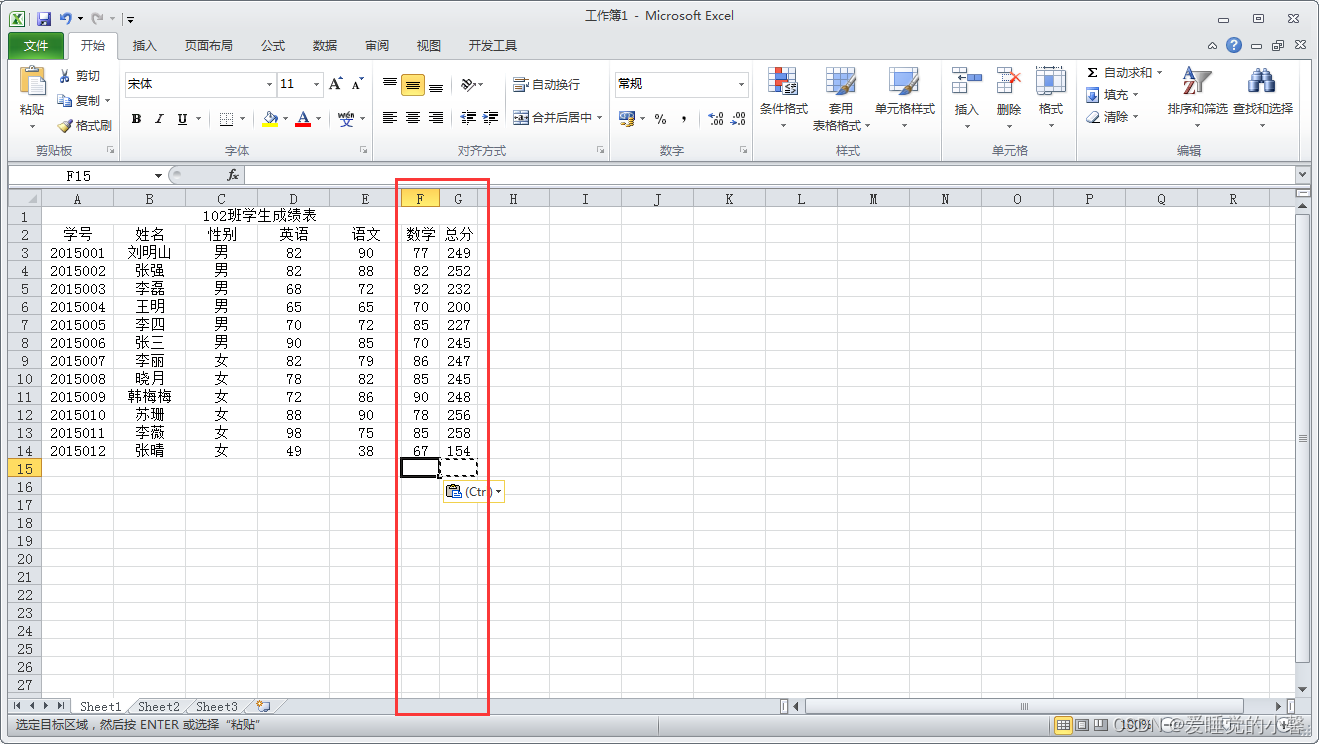Switch to Formulas (公式) tab

click(272, 45)
